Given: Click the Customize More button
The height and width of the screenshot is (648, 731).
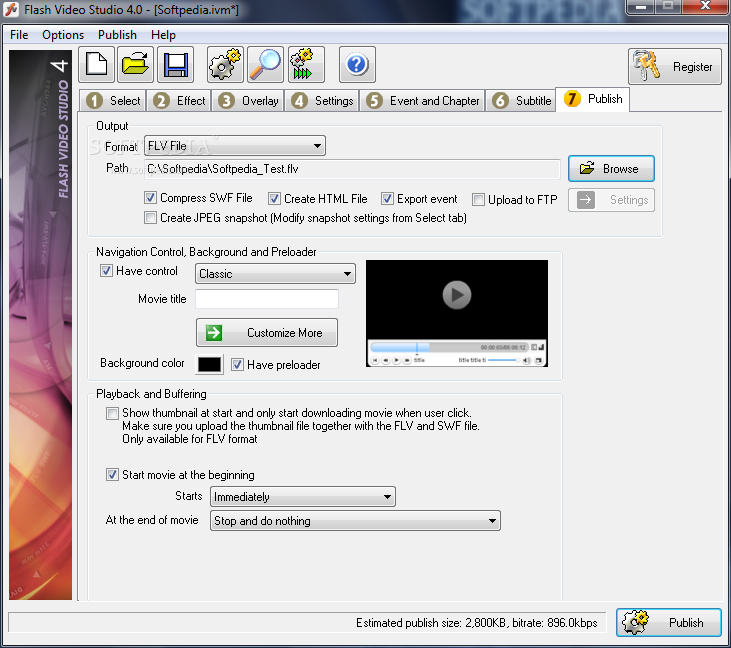Looking at the screenshot, I should 267,333.
